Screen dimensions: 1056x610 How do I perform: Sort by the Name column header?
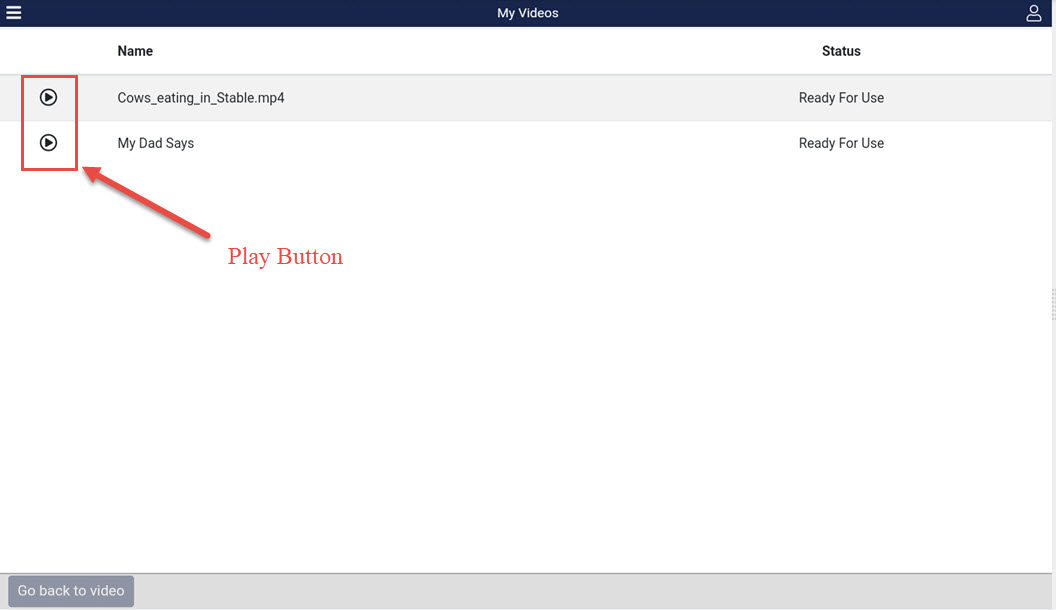point(135,51)
